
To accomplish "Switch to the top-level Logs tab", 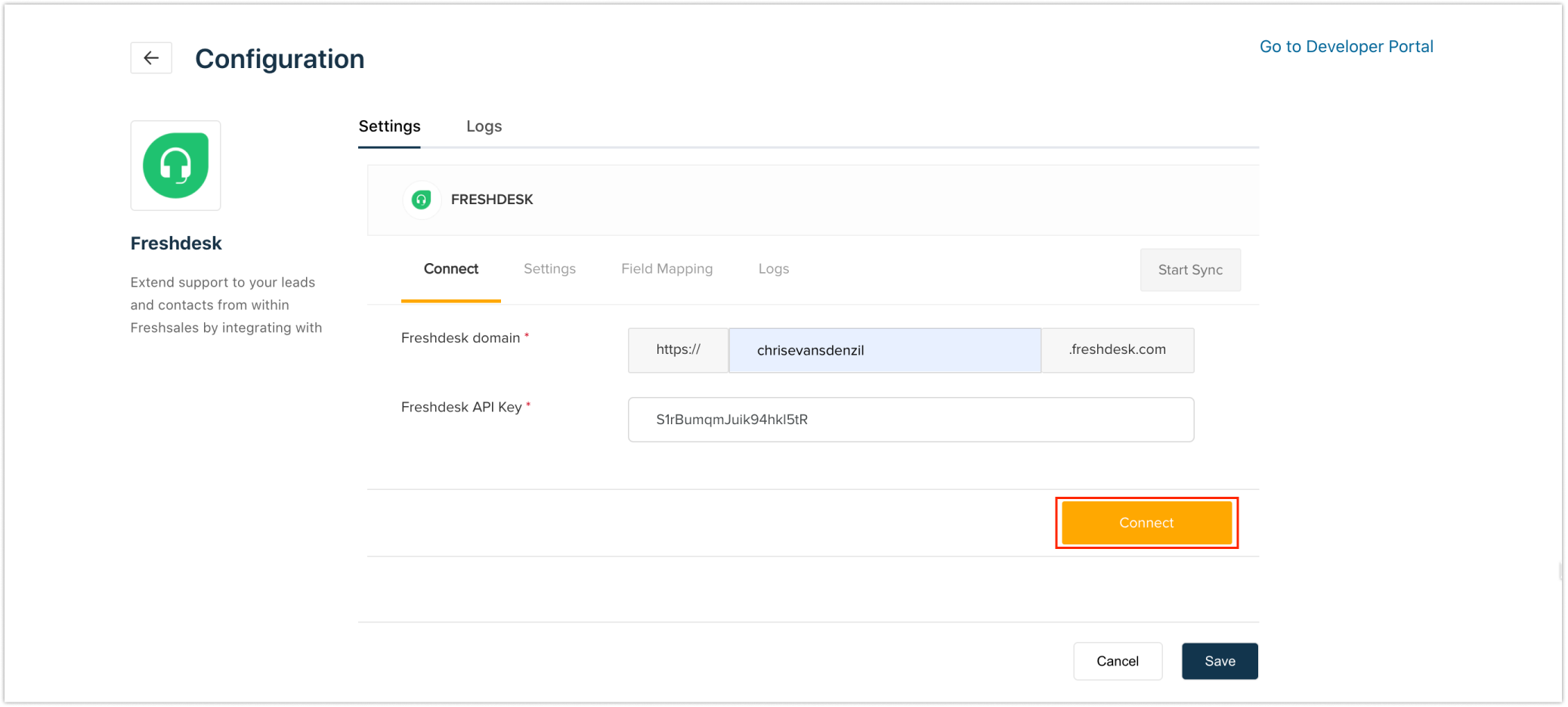I will (x=484, y=126).
